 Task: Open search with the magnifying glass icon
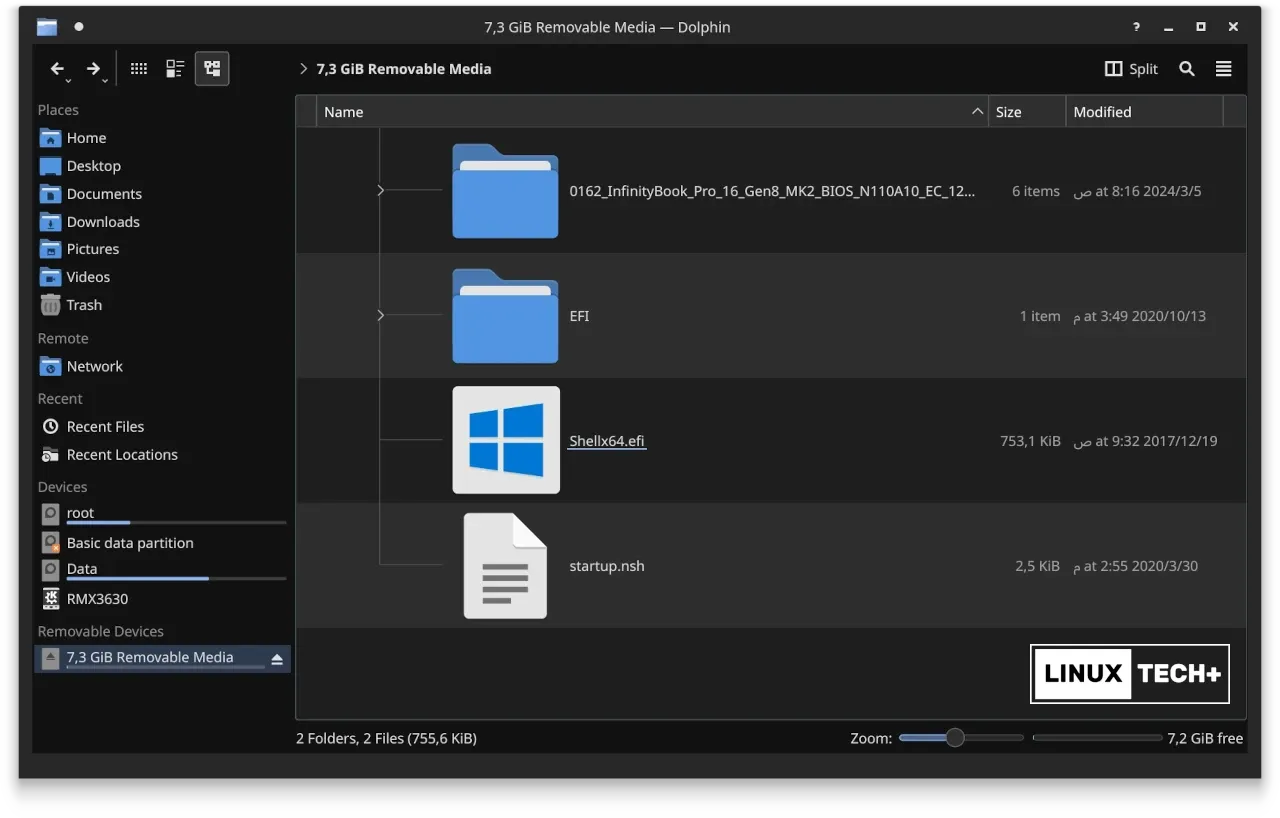[x=1186, y=69]
